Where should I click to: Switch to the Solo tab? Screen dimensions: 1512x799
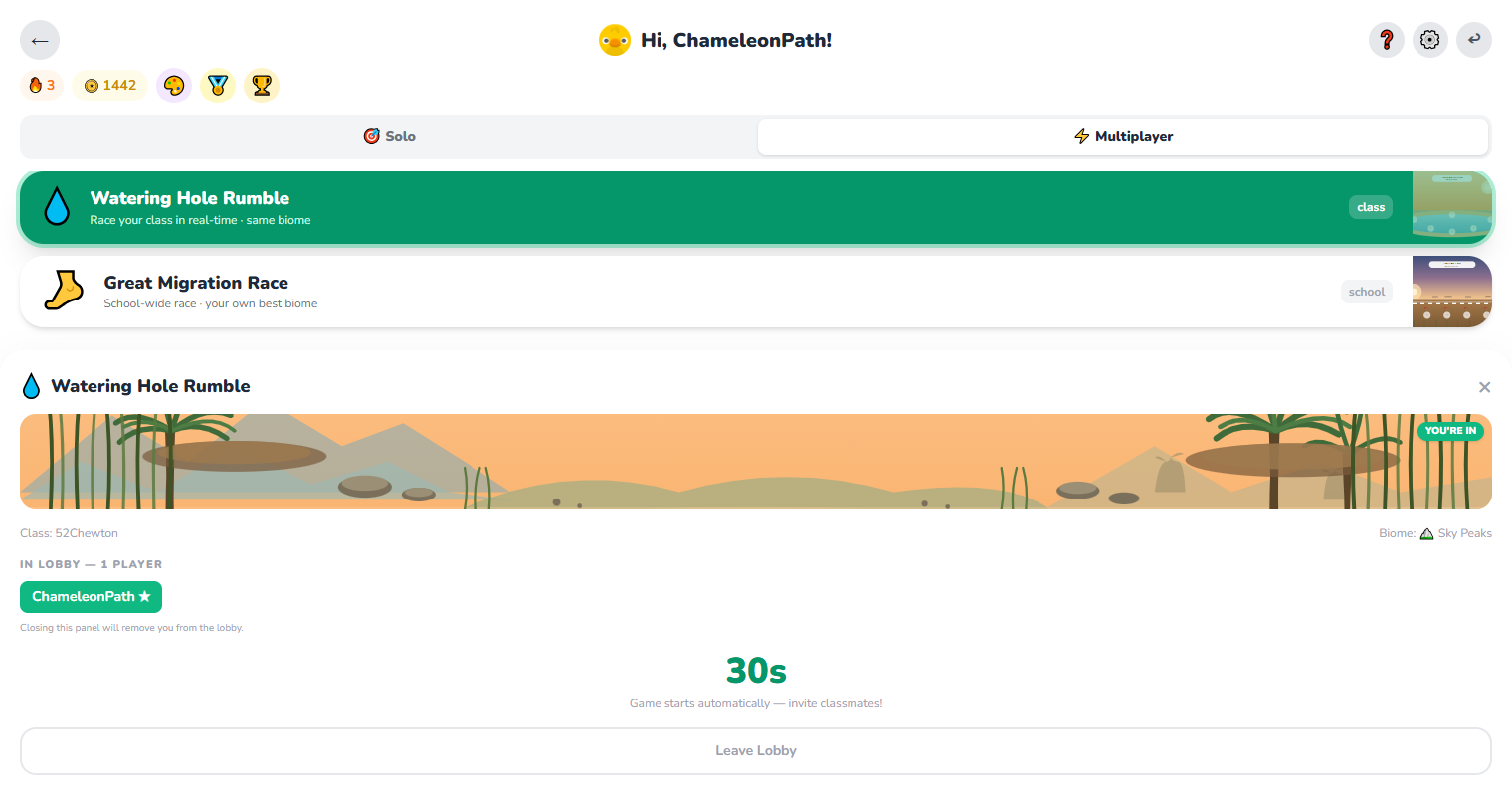pyautogui.click(x=389, y=136)
